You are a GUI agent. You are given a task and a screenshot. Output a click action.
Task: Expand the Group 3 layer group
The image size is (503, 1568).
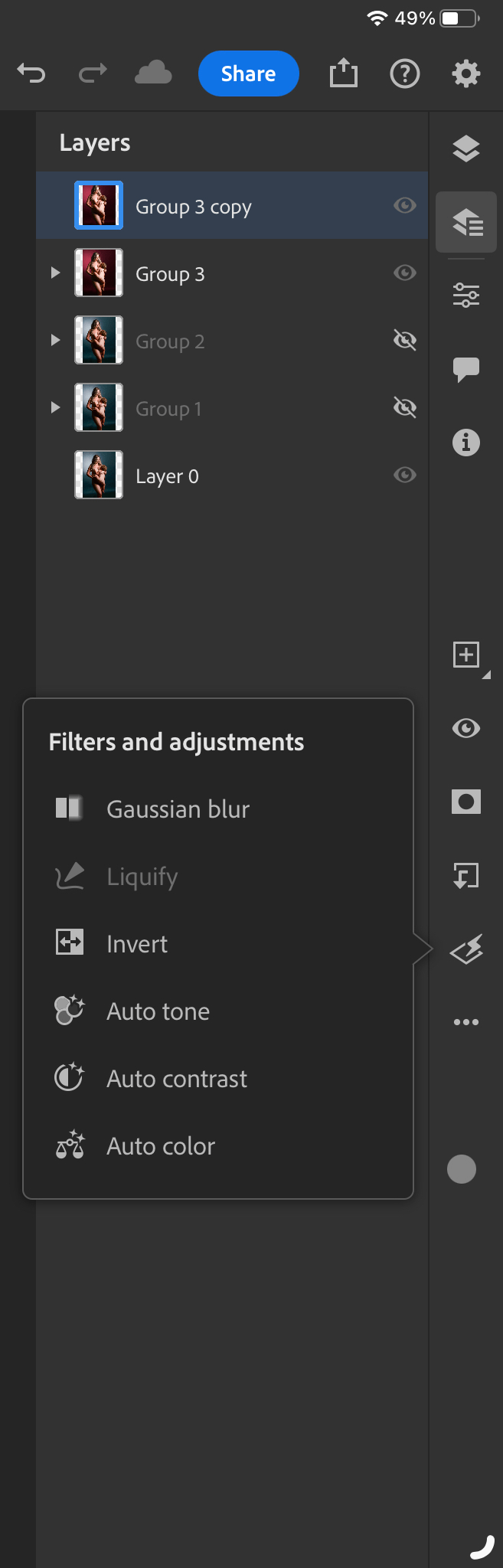[x=54, y=273]
